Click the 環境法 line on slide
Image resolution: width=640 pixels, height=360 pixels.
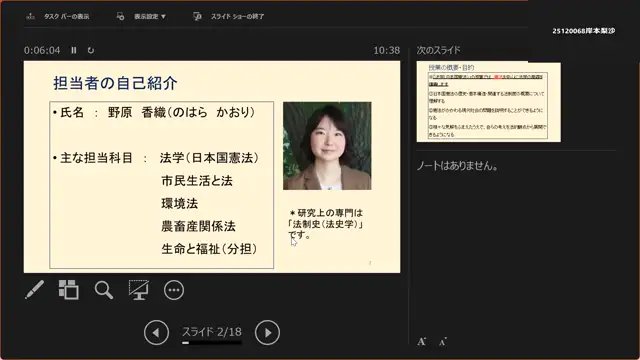pos(179,203)
